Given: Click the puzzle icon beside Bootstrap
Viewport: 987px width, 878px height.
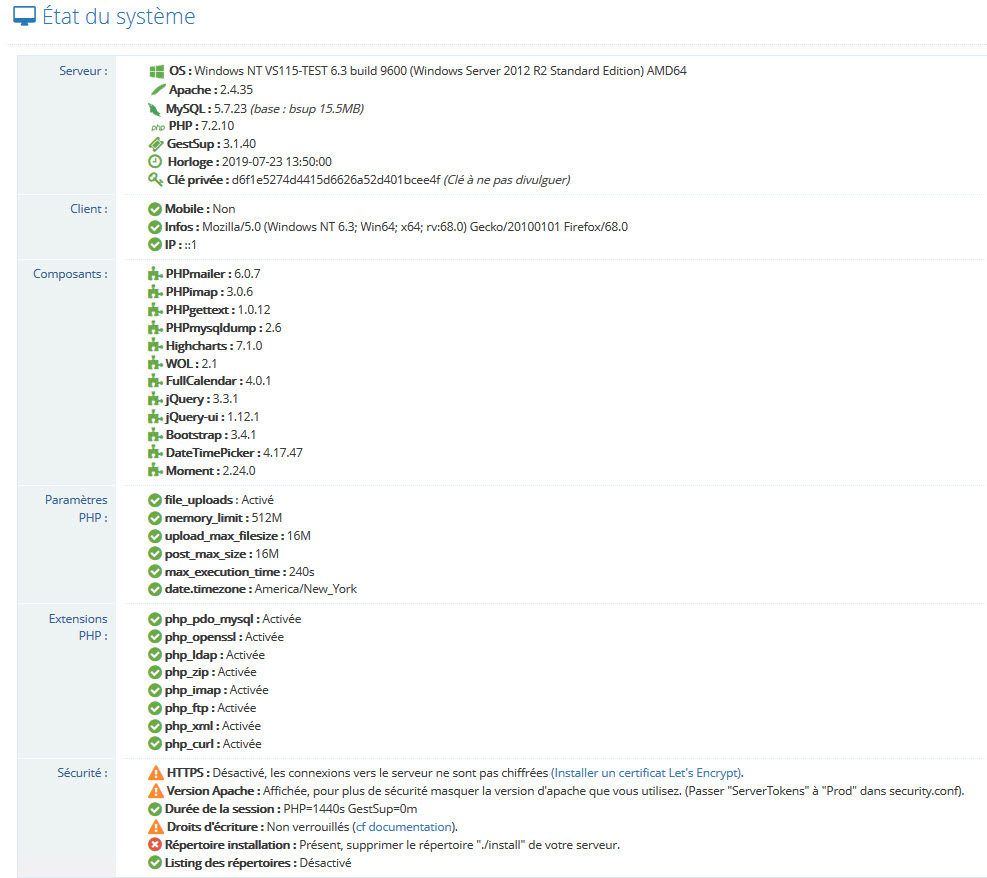Looking at the screenshot, I should coord(155,435).
